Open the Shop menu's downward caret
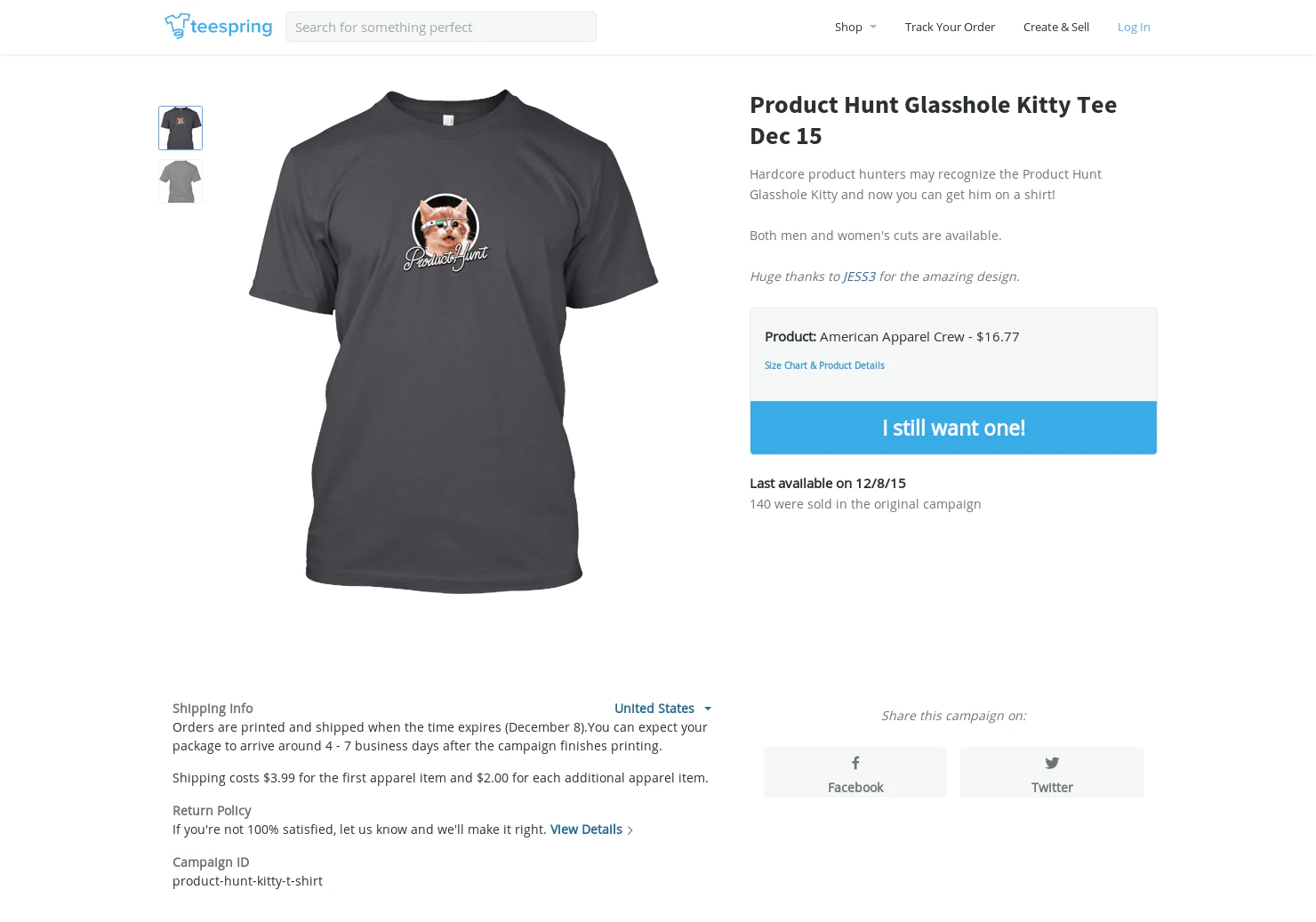1316x922 pixels. coord(873,27)
